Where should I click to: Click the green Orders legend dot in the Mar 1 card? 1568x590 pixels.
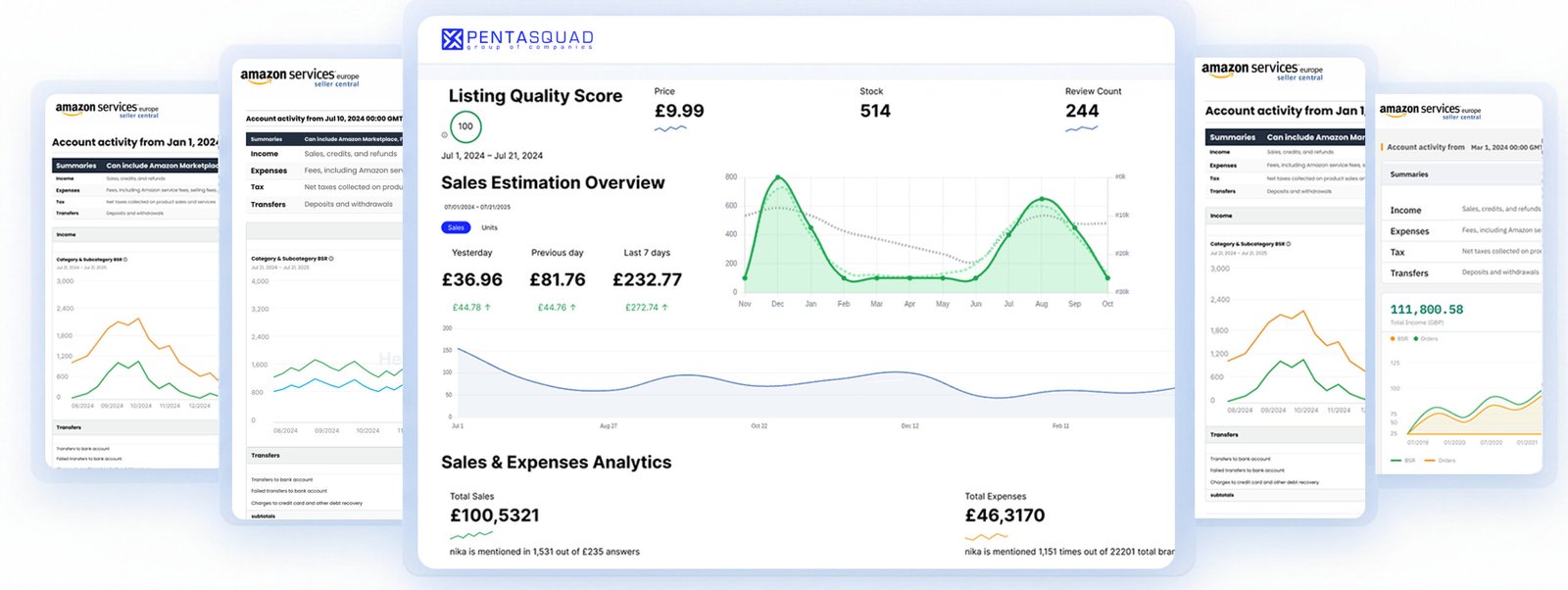pos(1416,339)
